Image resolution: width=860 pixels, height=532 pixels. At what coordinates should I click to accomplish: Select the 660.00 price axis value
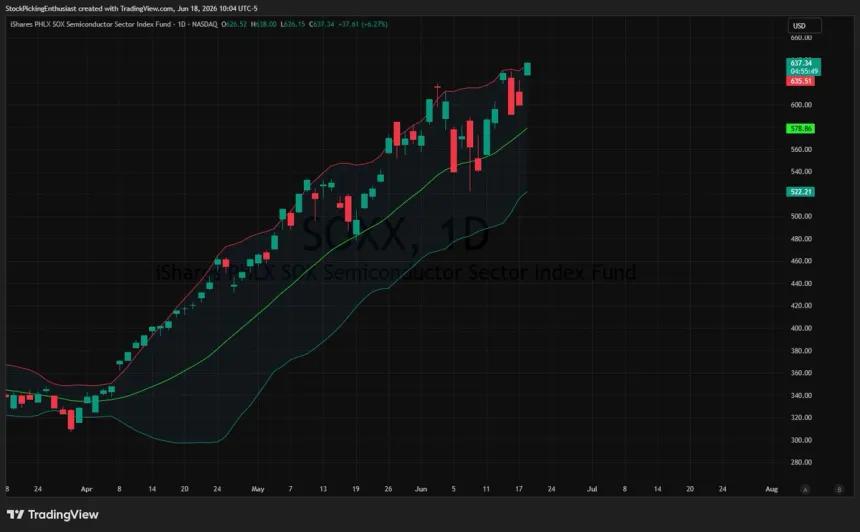(x=801, y=37)
